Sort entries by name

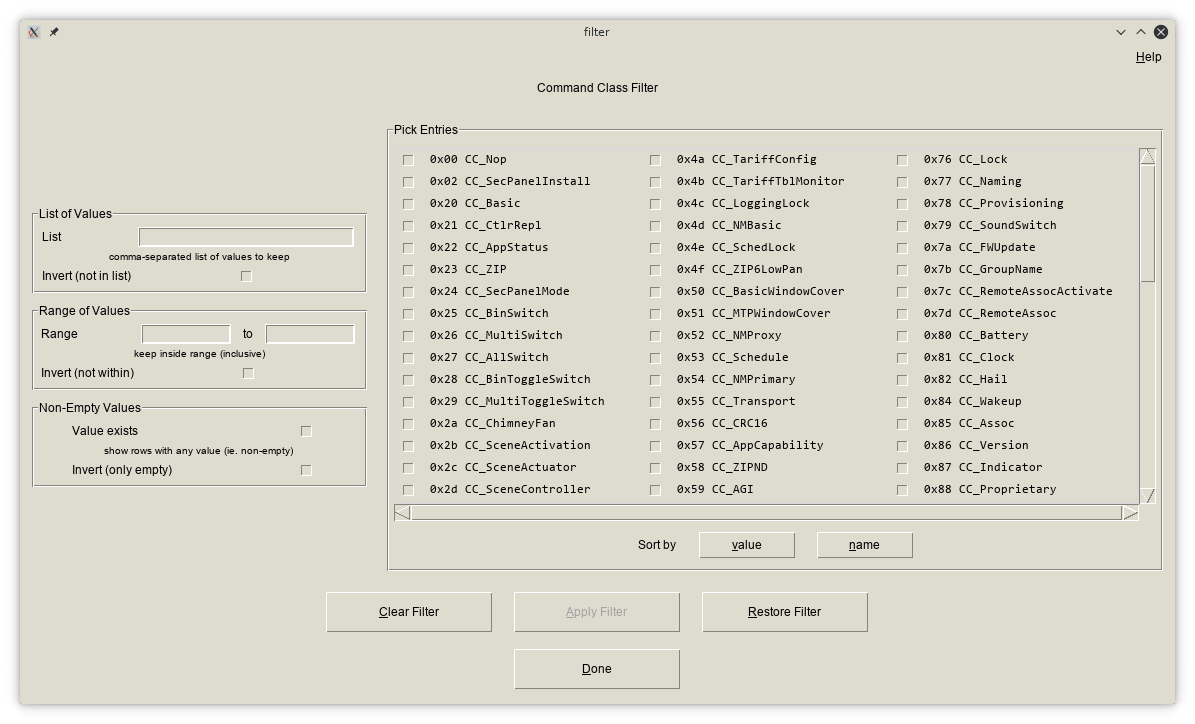click(864, 545)
